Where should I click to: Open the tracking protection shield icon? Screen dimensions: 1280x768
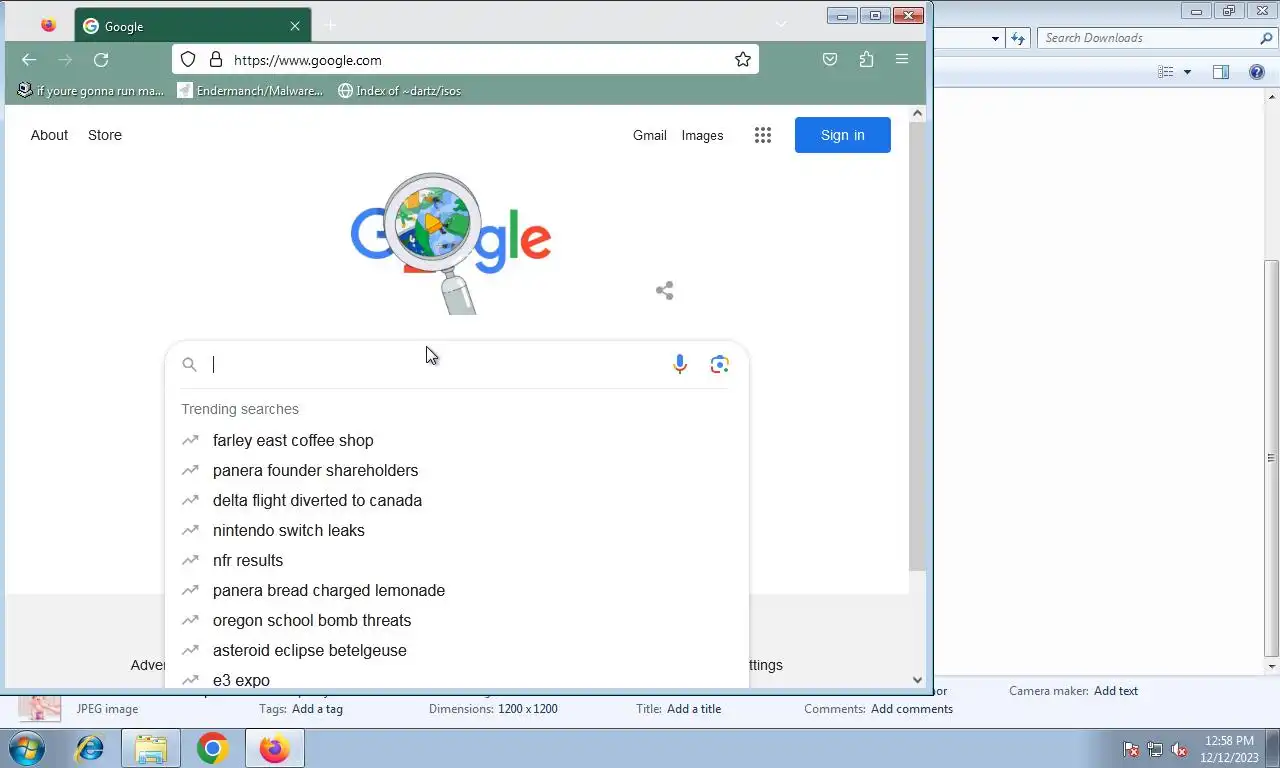[x=188, y=60]
